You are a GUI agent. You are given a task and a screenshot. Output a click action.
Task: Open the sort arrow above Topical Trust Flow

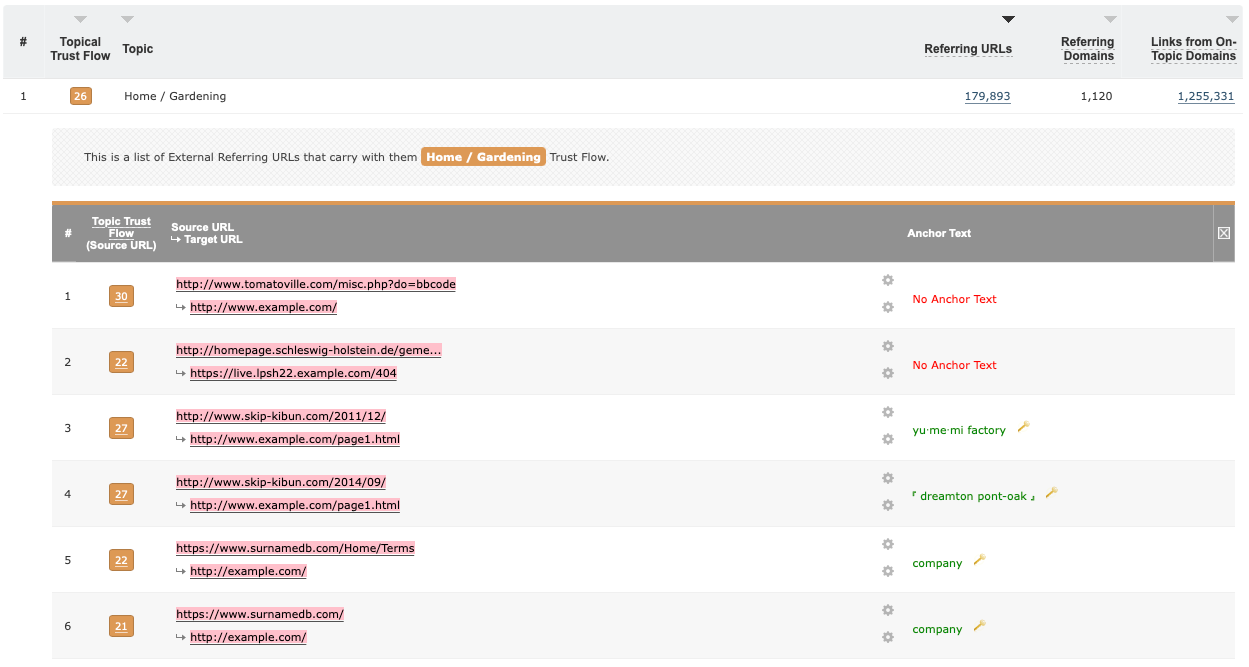79,18
